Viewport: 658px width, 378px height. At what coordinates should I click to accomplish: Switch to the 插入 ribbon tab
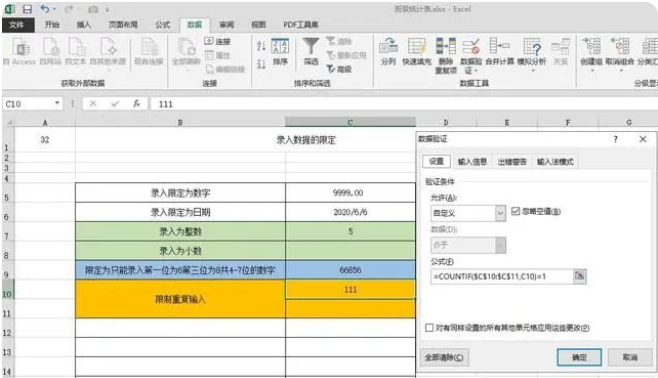pyautogui.click(x=84, y=25)
